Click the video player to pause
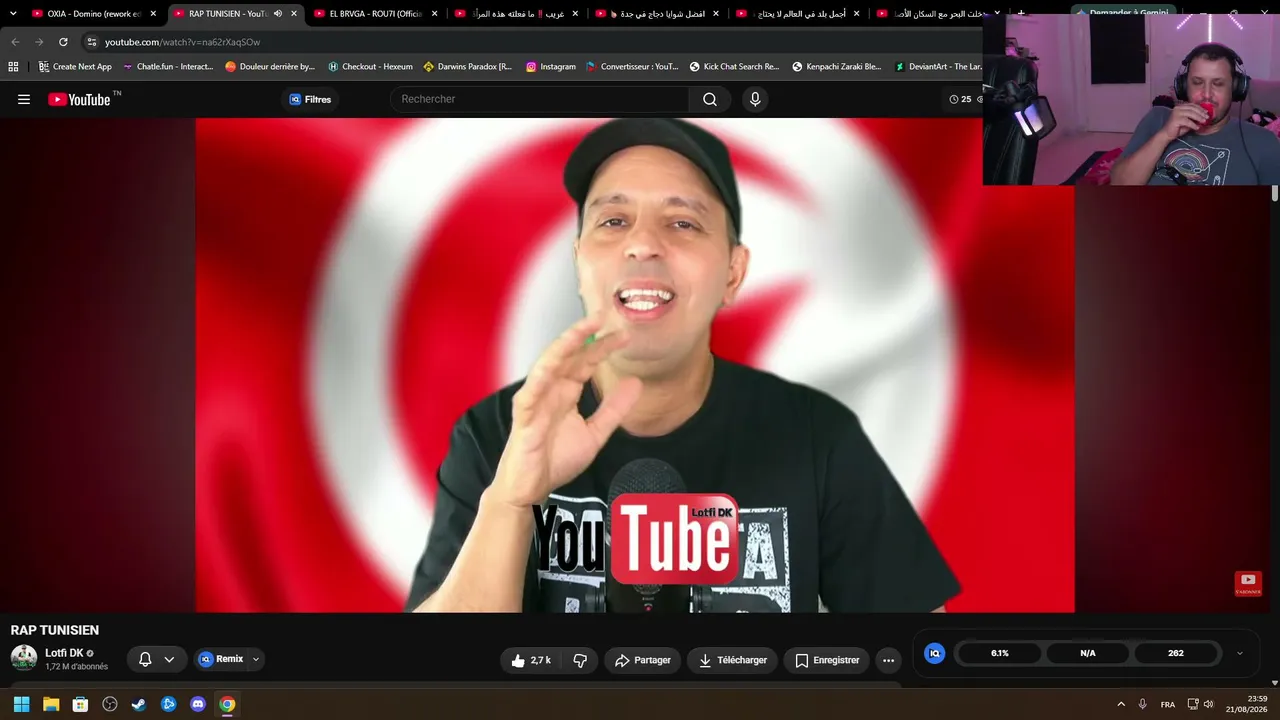 point(635,365)
